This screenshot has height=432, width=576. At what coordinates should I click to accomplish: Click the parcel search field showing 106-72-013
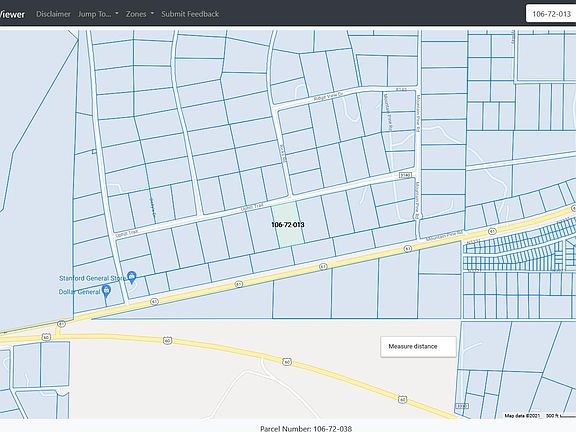coord(551,14)
